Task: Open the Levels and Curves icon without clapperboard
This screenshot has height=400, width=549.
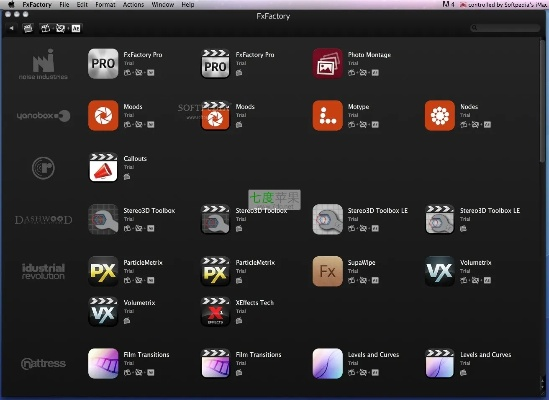Action: (327, 364)
